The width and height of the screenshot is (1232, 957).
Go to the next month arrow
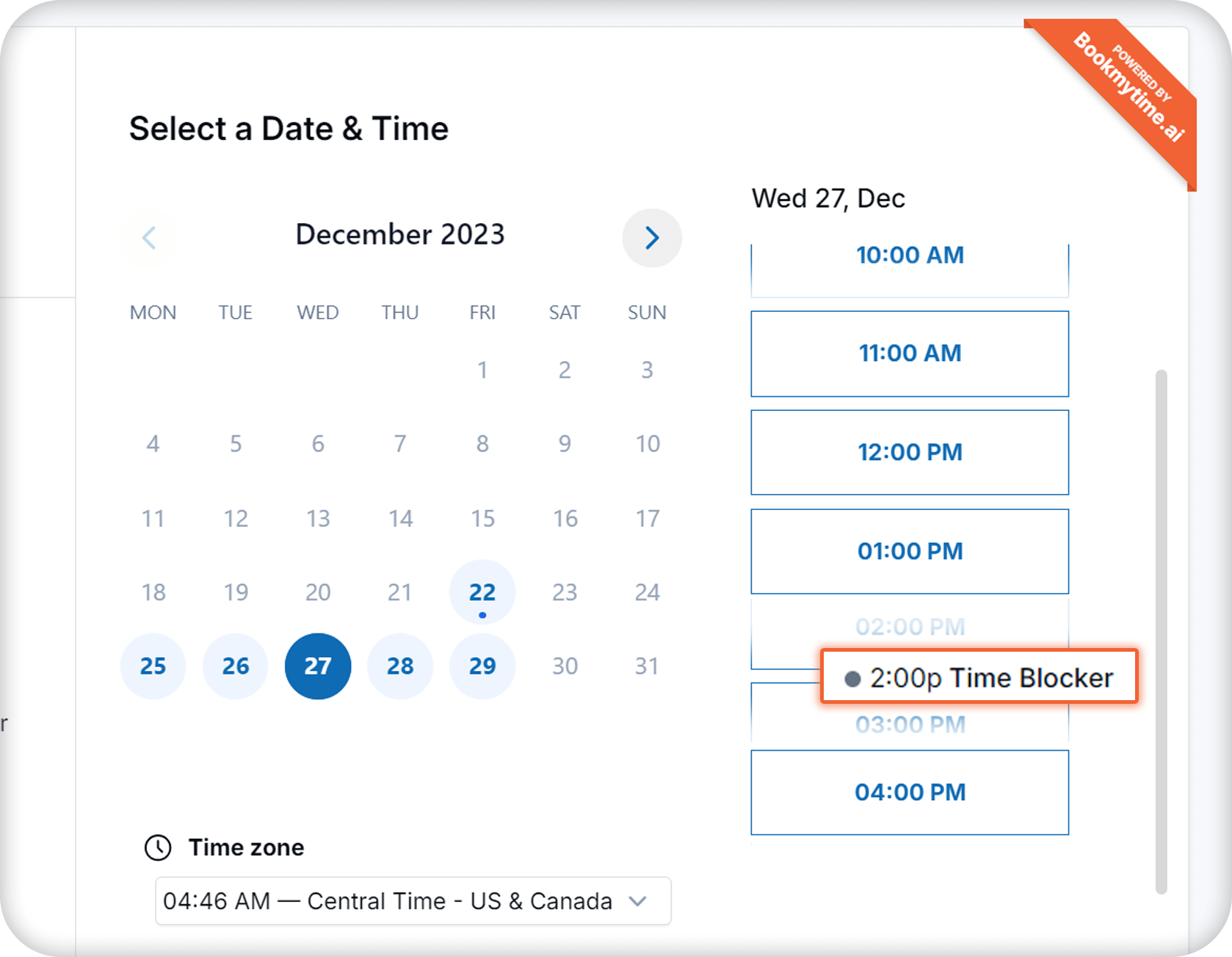(x=652, y=238)
